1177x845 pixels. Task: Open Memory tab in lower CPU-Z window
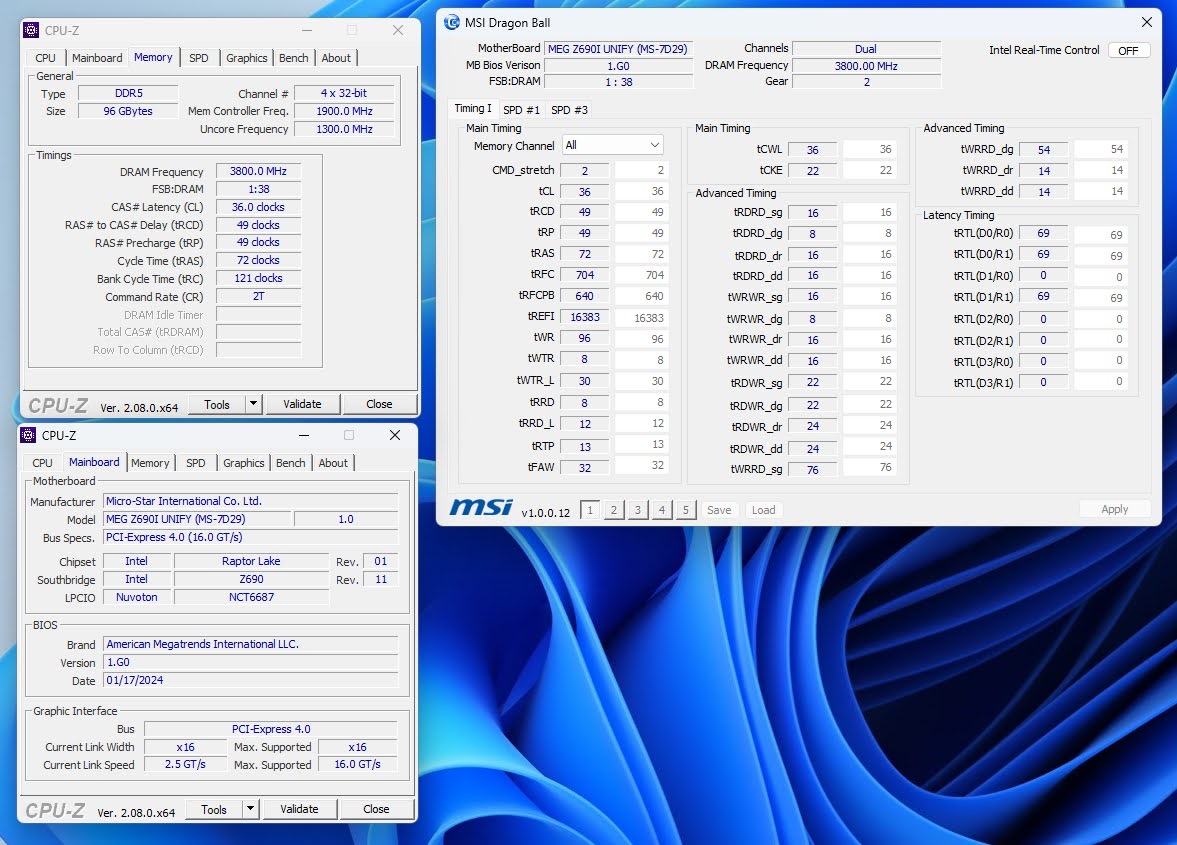point(150,463)
